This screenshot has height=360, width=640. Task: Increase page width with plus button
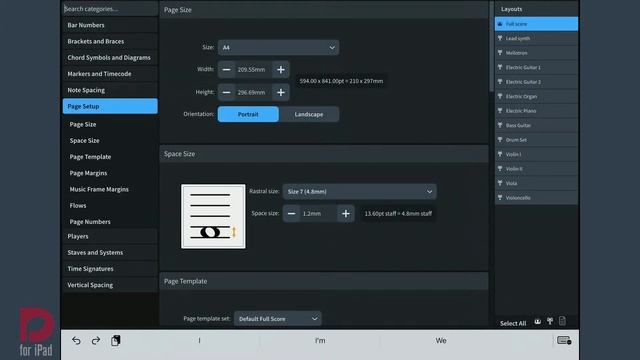[x=281, y=70]
